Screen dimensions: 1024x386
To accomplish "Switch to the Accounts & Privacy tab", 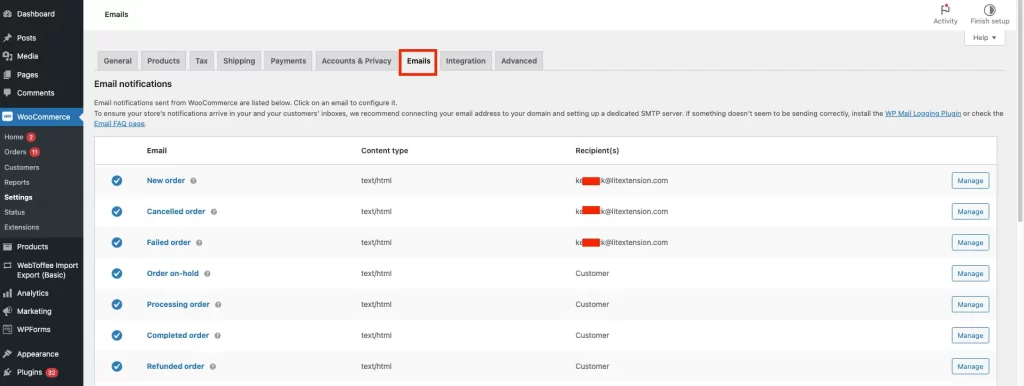I will pyautogui.click(x=357, y=61).
